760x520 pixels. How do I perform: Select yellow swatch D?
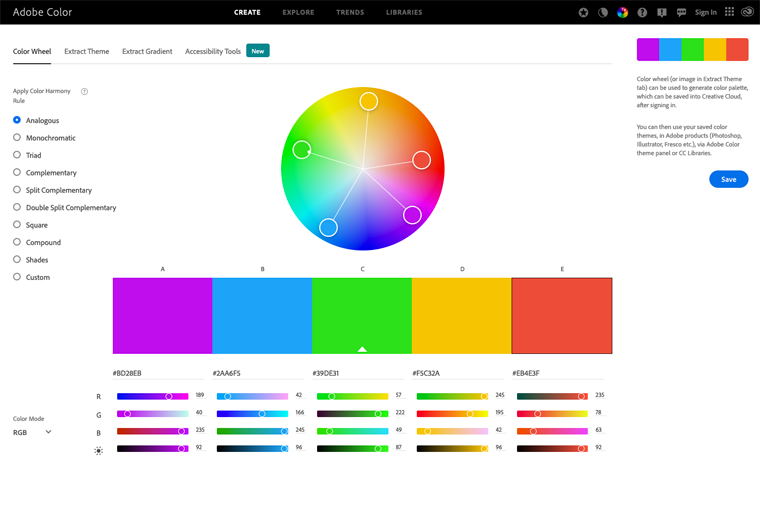(x=462, y=315)
